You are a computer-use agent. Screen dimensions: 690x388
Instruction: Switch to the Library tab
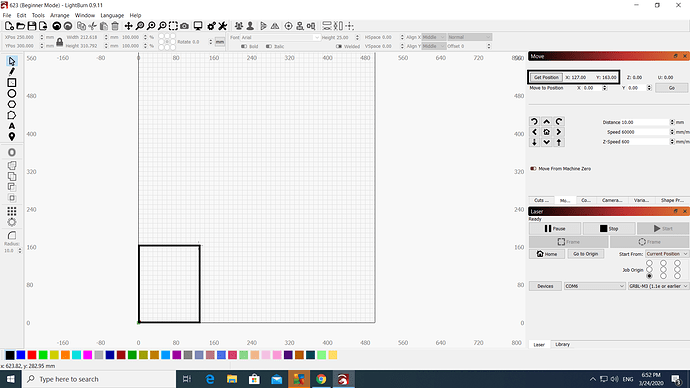click(x=562, y=344)
